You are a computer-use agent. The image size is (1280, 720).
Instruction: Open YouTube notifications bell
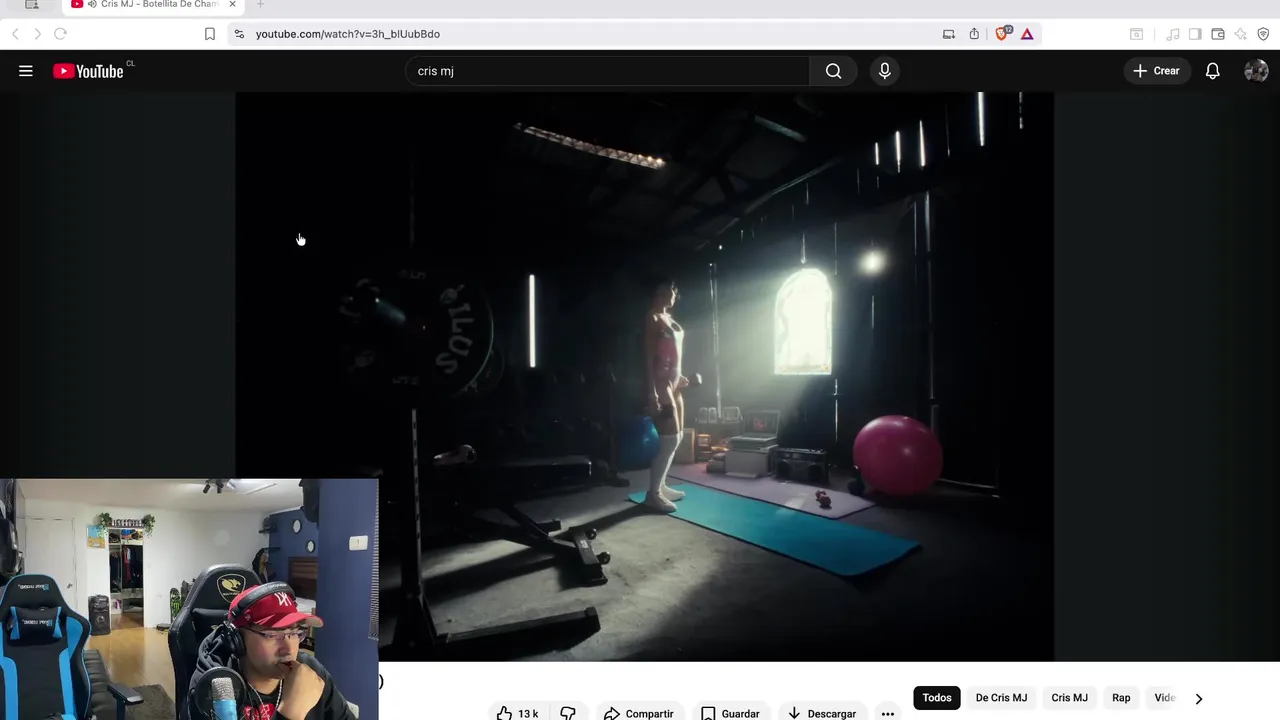click(1212, 71)
